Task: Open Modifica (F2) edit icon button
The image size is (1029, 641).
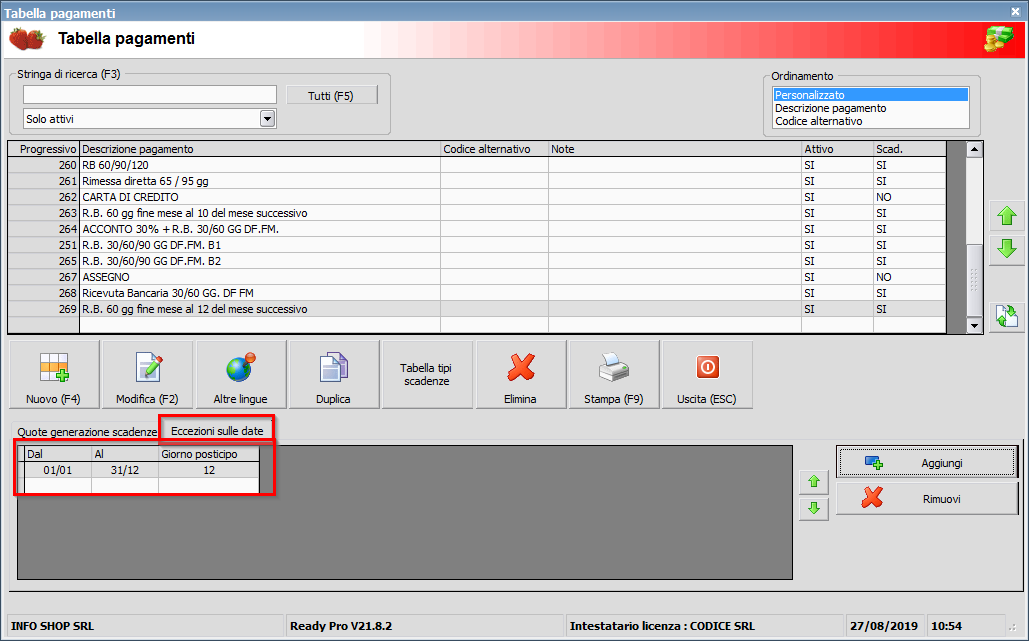Action: (x=148, y=375)
